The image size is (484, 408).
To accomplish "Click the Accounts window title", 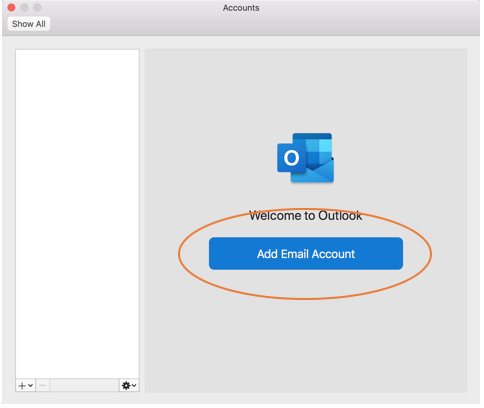I will click(x=241, y=8).
